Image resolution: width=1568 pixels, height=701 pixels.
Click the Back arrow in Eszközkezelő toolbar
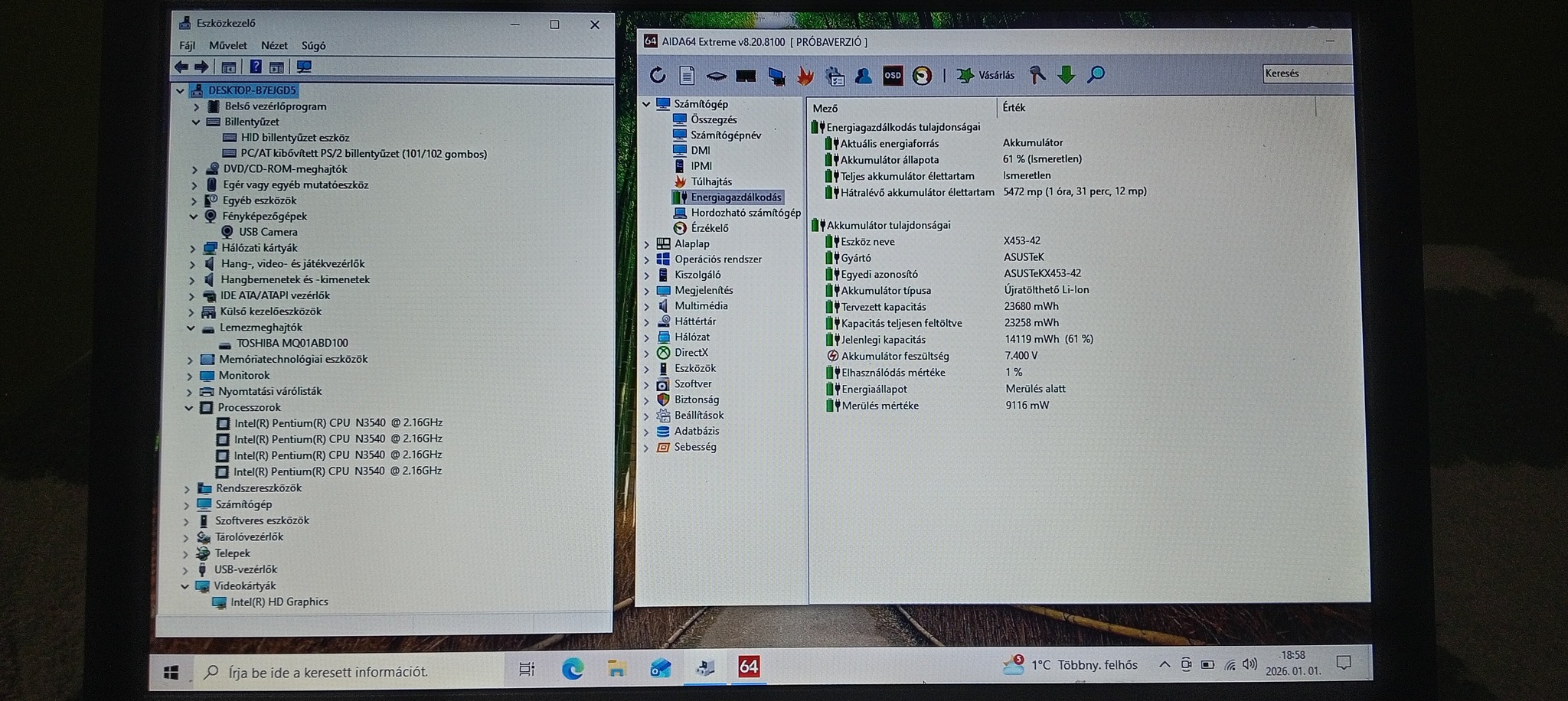(181, 67)
